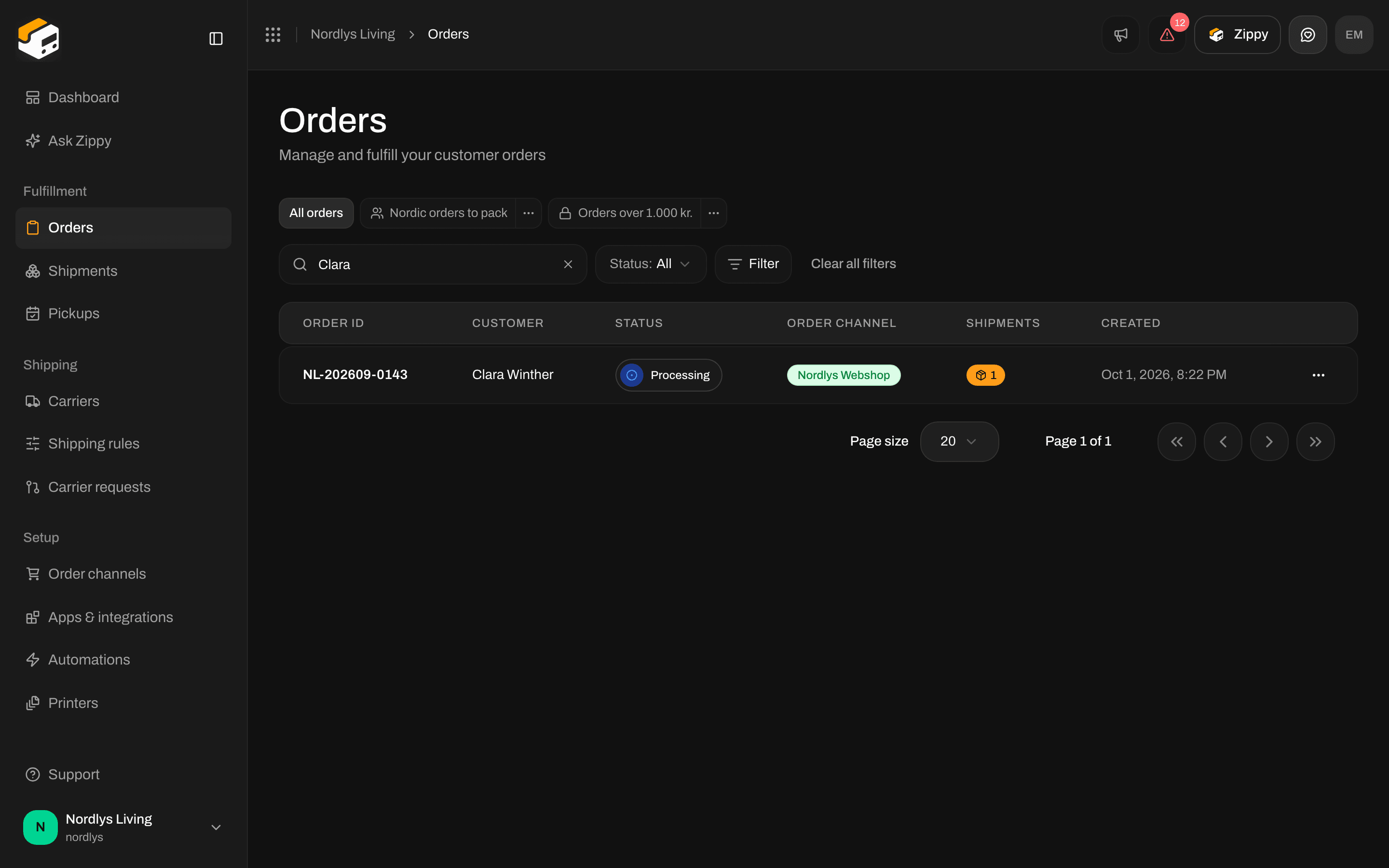Click Nordlys Living breadcrumb link
1389x868 pixels.
click(353, 34)
